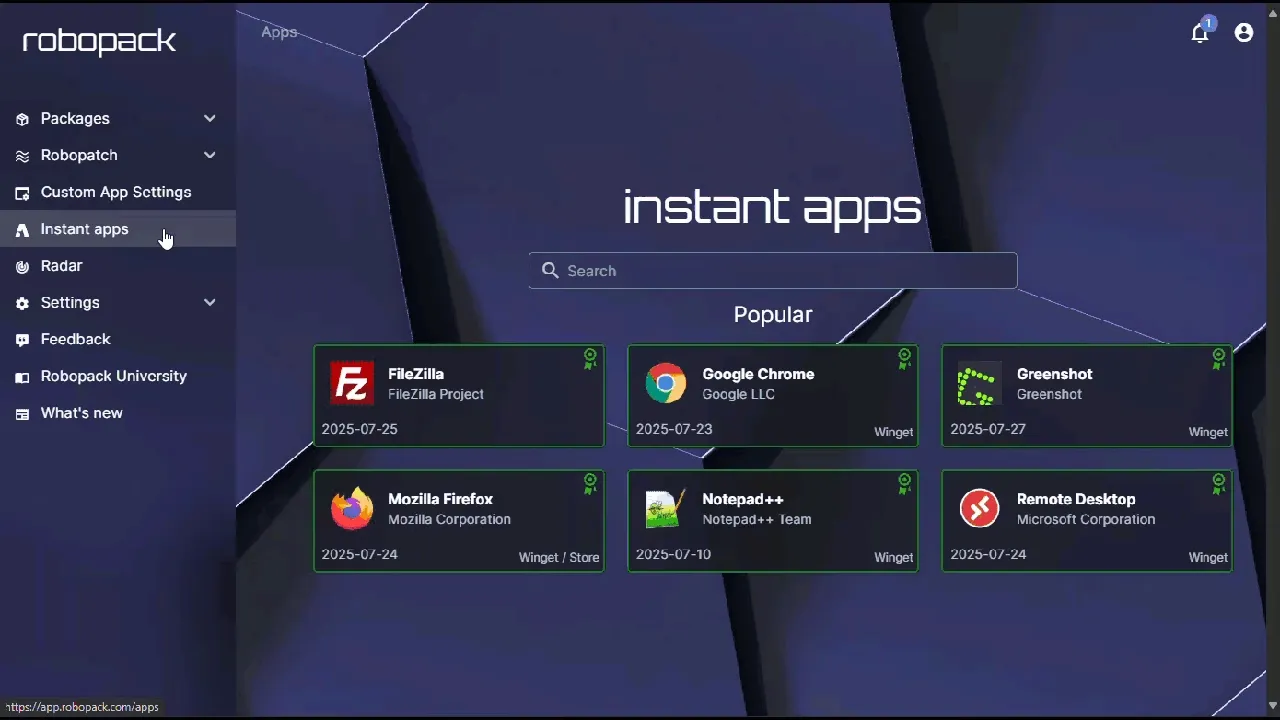
Task: Click the verified badge on Mozilla Firefox card
Action: pos(590,484)
